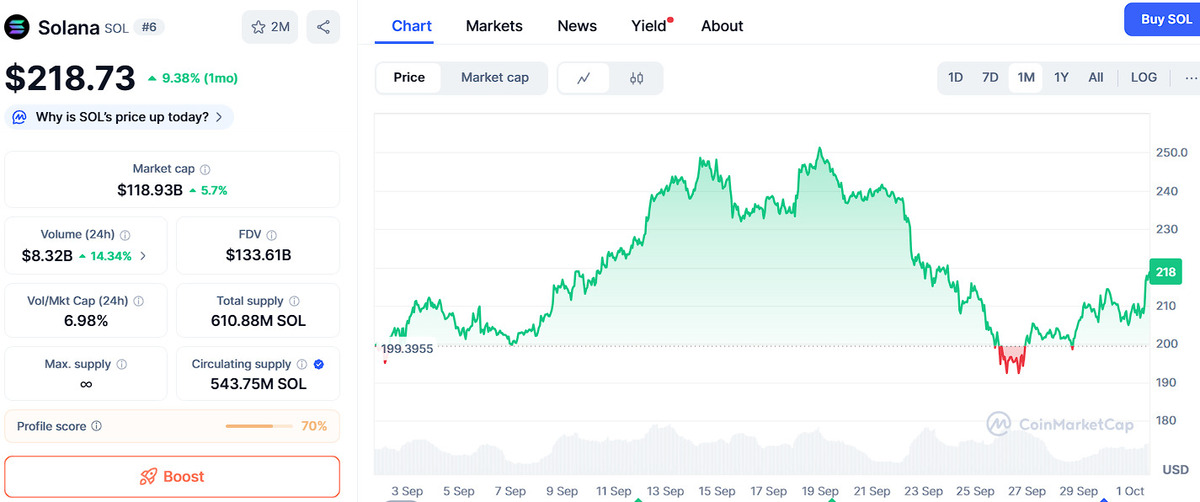Click the Market cap info icon
This screenshot has width=1200, height=502.
[x=205, y=170]
